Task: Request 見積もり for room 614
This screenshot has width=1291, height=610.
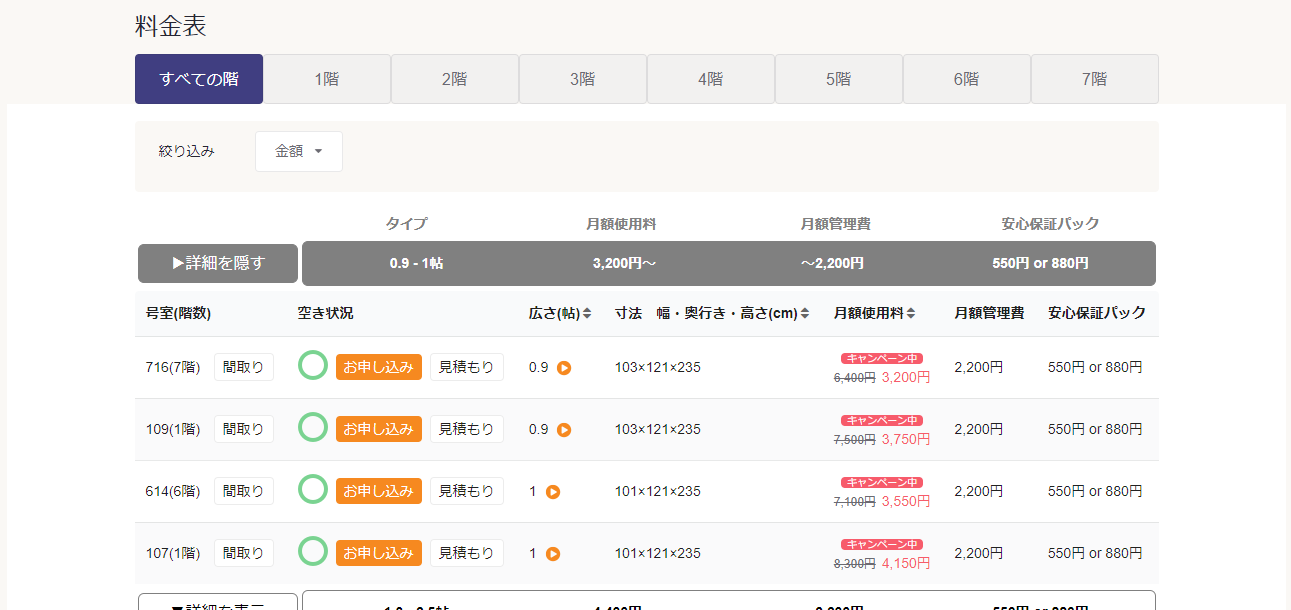Action: 466,491
